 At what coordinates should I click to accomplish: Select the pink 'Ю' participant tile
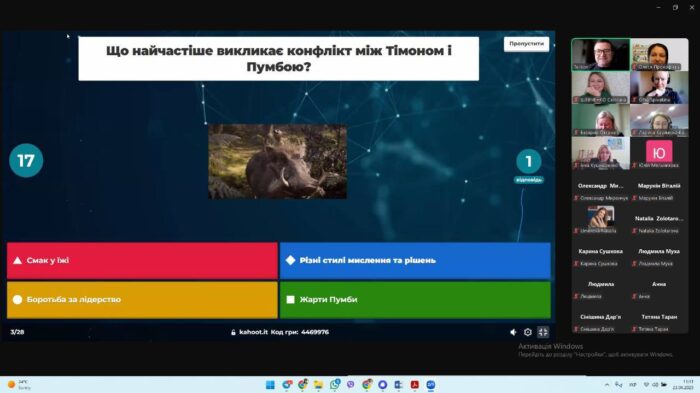(x=659, y=153)
